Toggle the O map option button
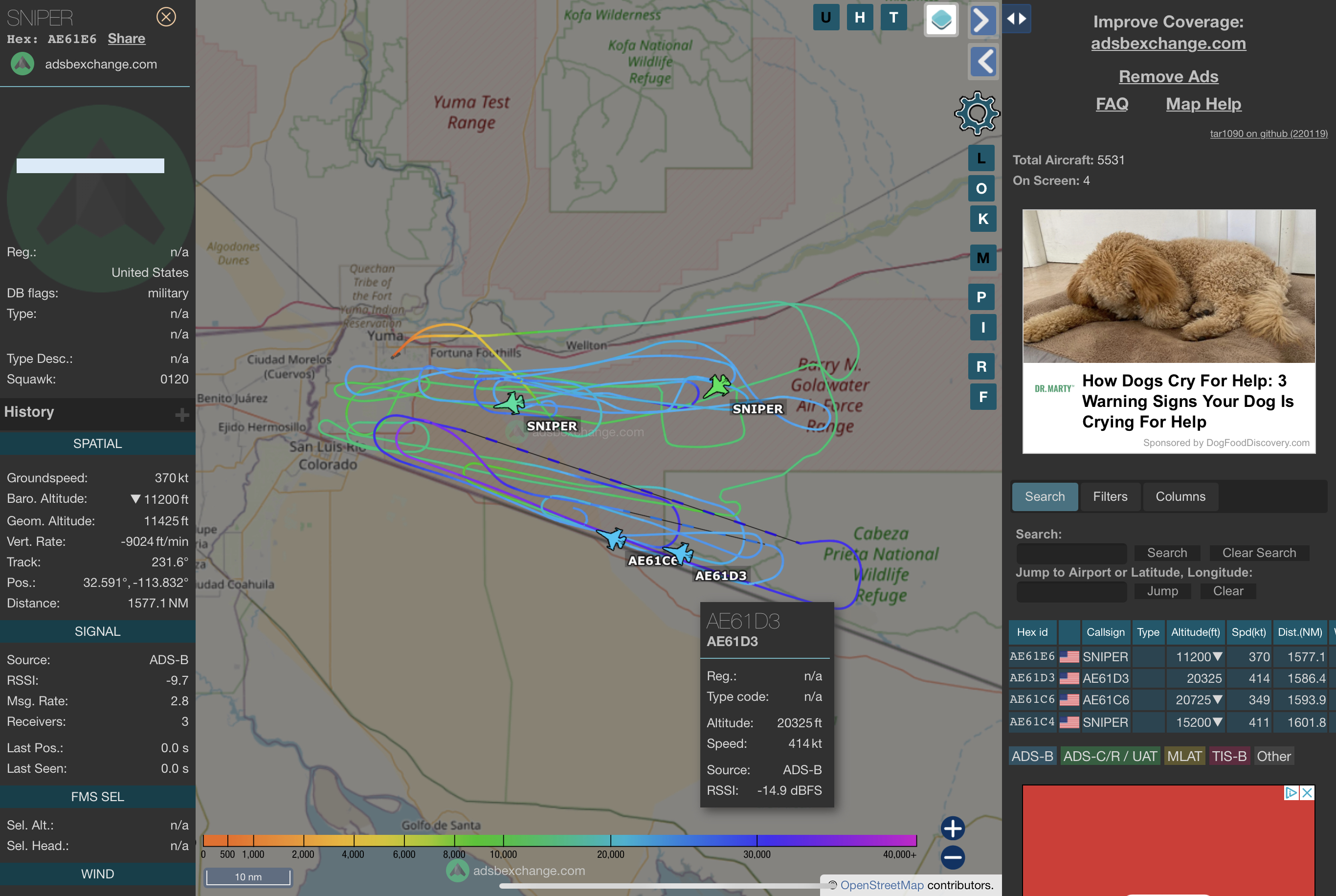Viewport: 1336px width, 896px height. click(981, 189)
